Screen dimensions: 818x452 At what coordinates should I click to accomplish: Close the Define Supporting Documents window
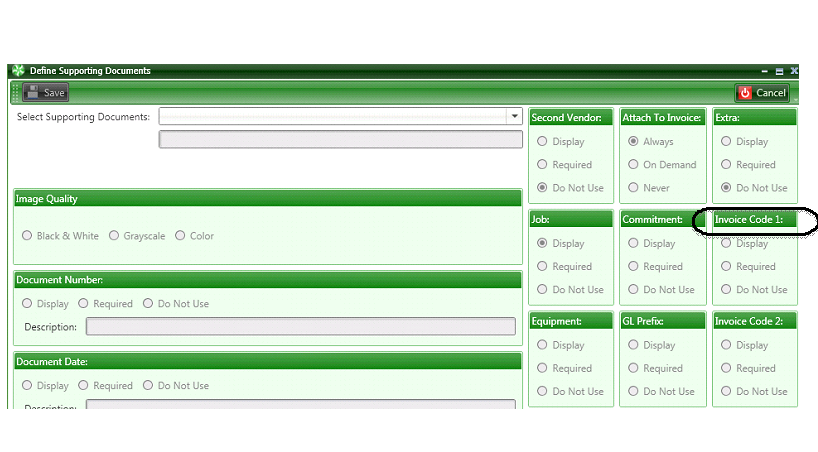793,70
